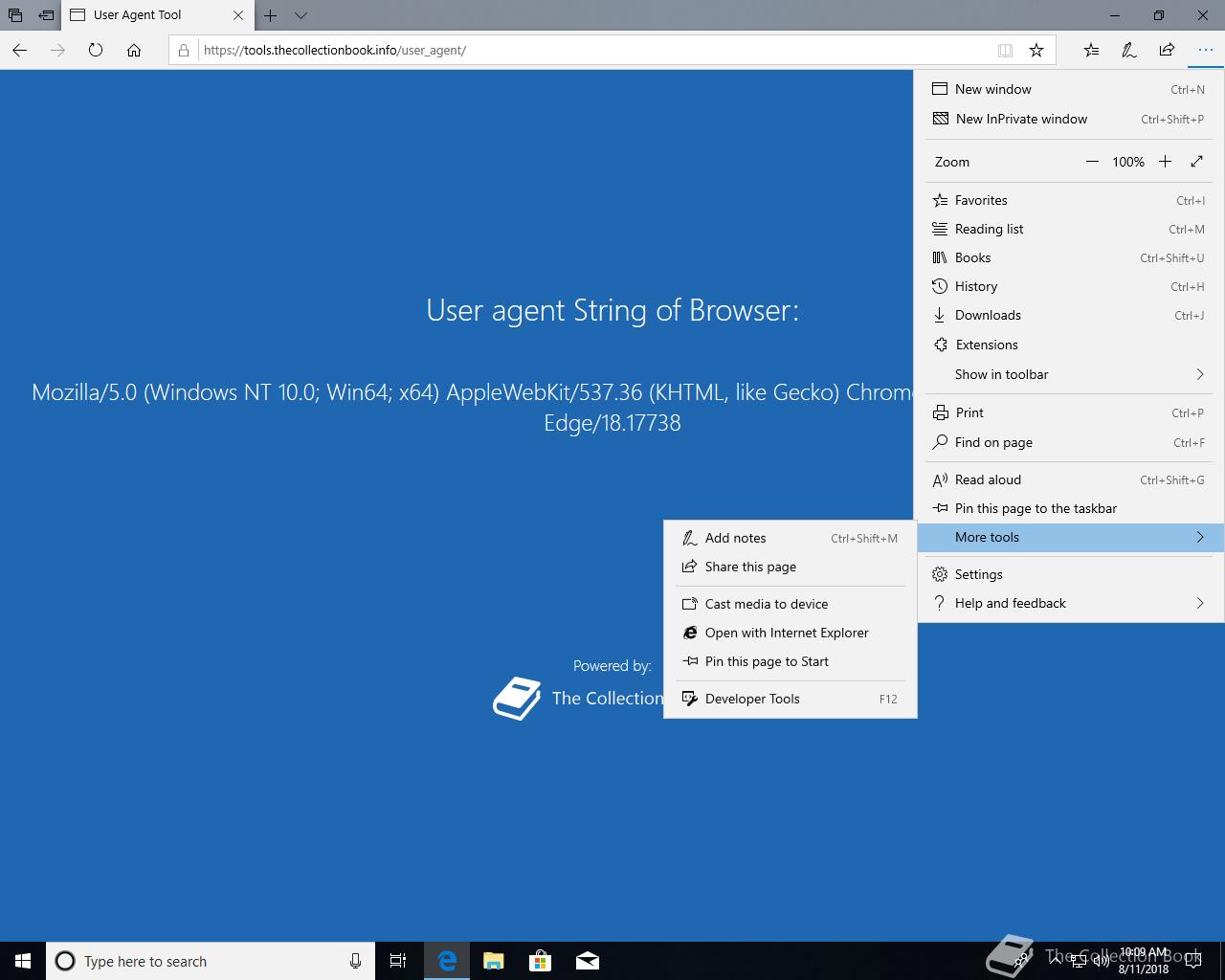Go back to previous page
1225x980 pixels.
click(x=20, y=50)
